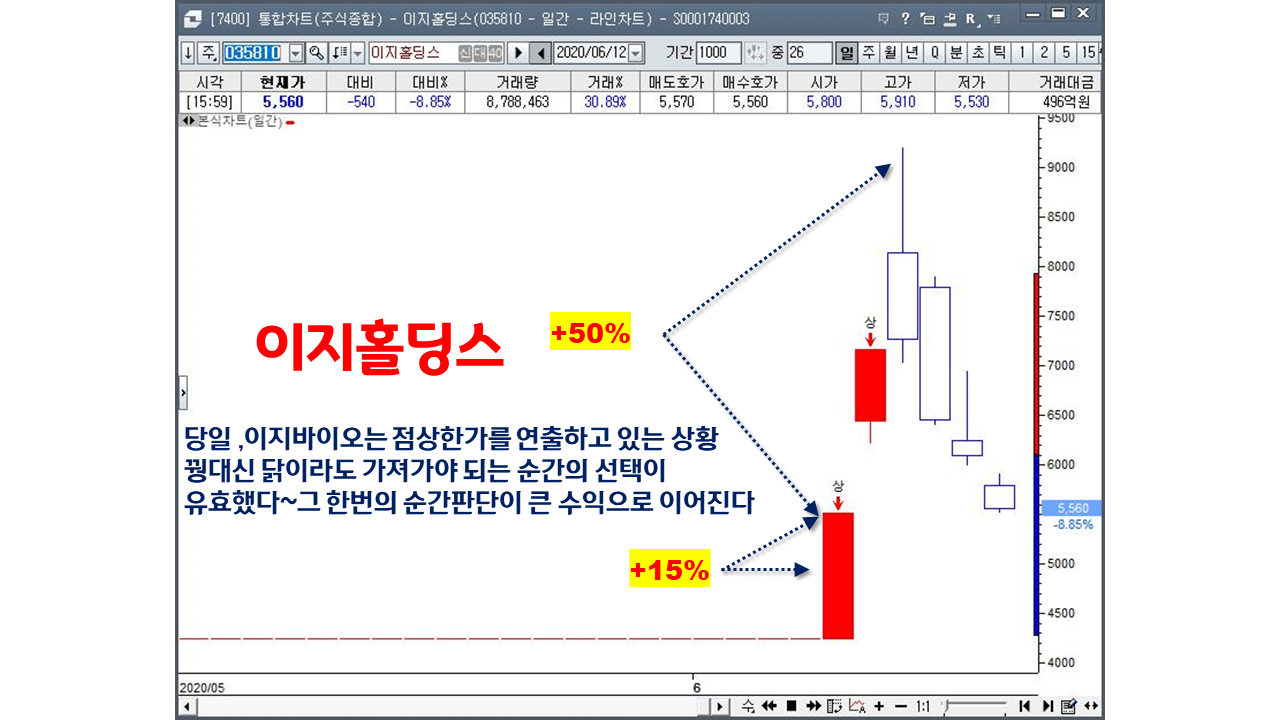Click the minus zoom-out icon
Image resolution: width=1280 pixels, height=720 pixels.
pos(900,706)
